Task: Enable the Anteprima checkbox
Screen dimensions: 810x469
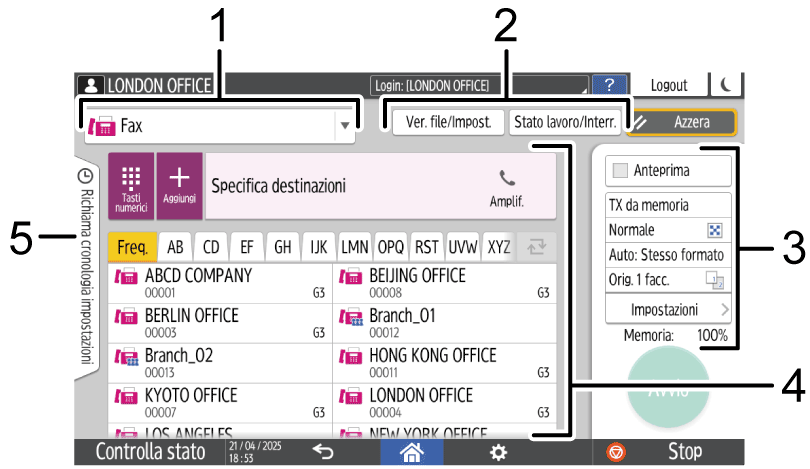Action: (619, 170)
